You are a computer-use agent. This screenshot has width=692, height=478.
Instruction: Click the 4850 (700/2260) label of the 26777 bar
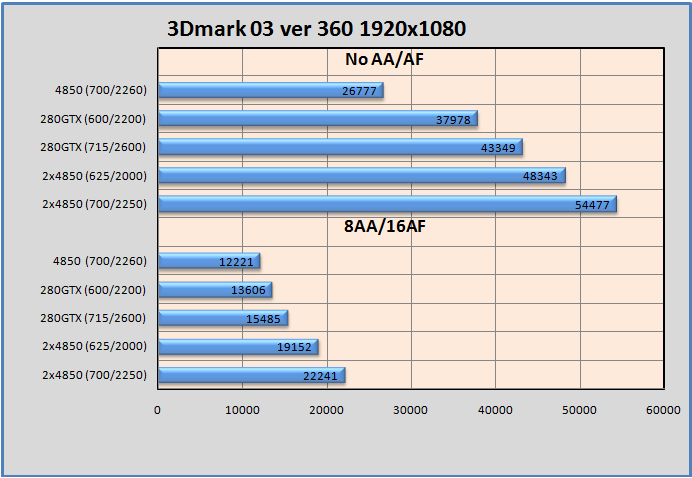tap(101, 90)
